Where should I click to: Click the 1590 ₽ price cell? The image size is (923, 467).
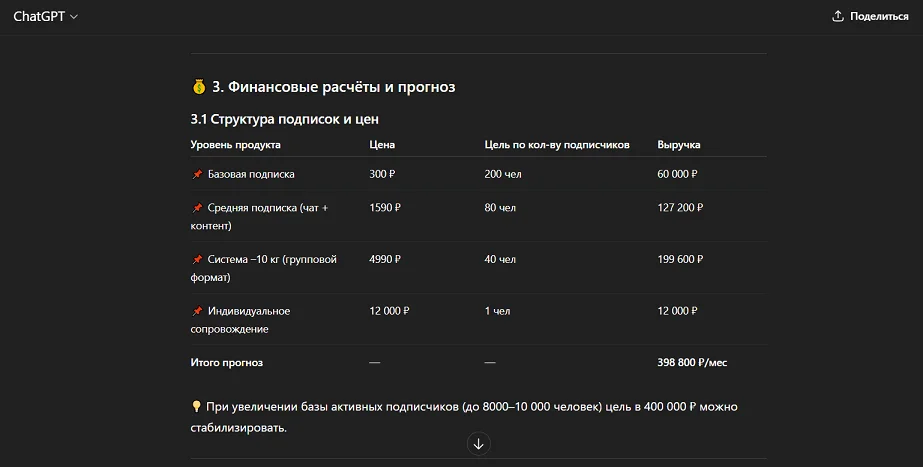(385, 208)
